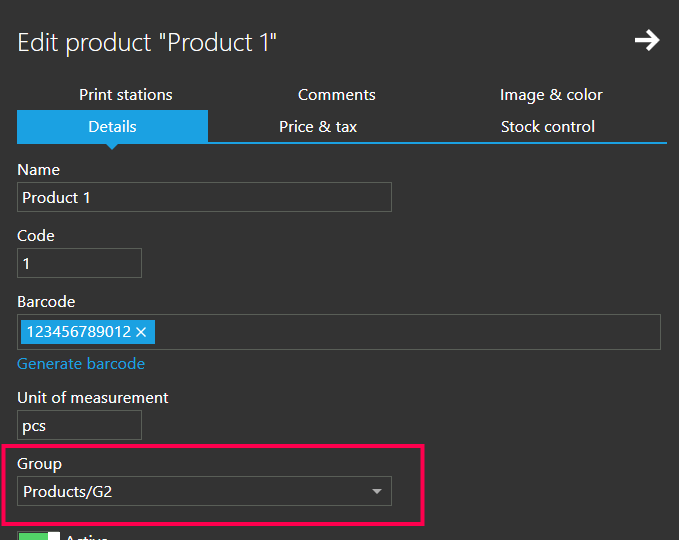Click the right arrow to close panel

(x=647, y=41)
